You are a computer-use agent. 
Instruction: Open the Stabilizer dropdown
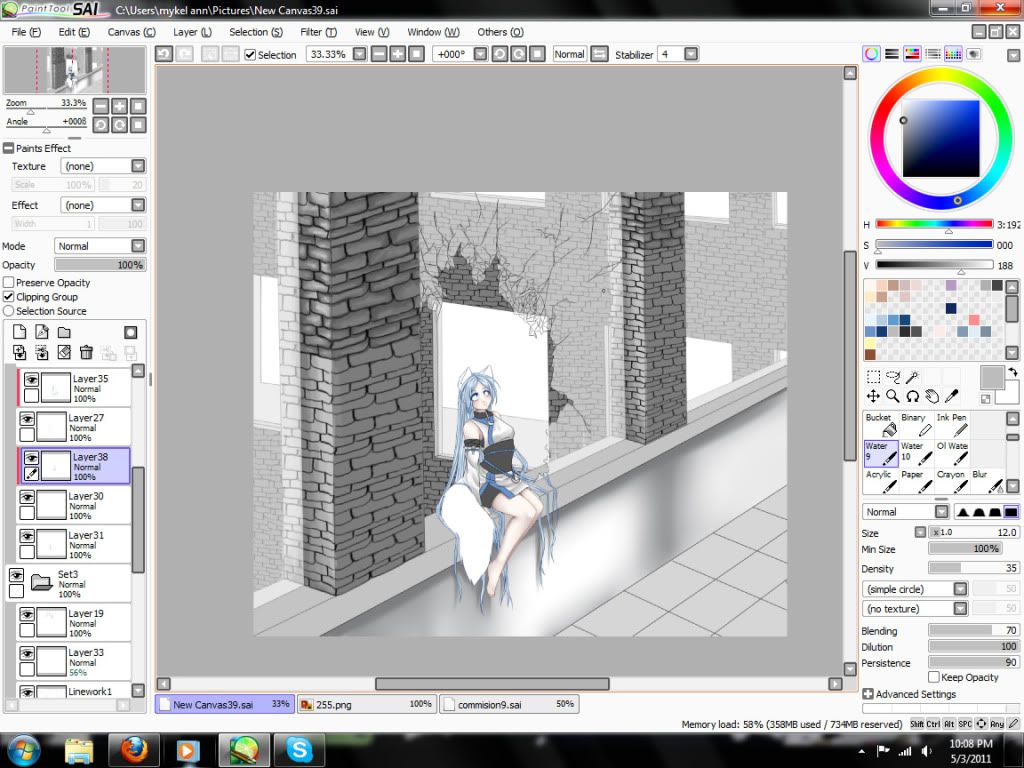coord(691,54)
